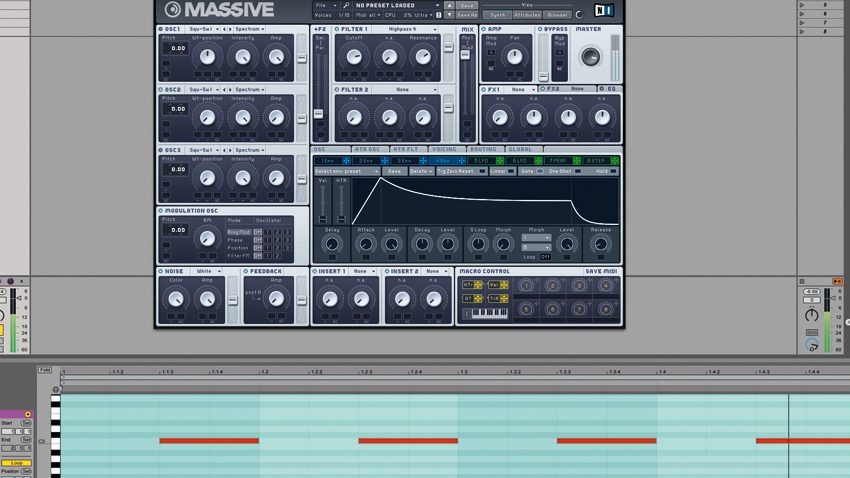Toggle the Filter 1 power button
Viewport: 850px width, 478px height.
click(337, 29)
